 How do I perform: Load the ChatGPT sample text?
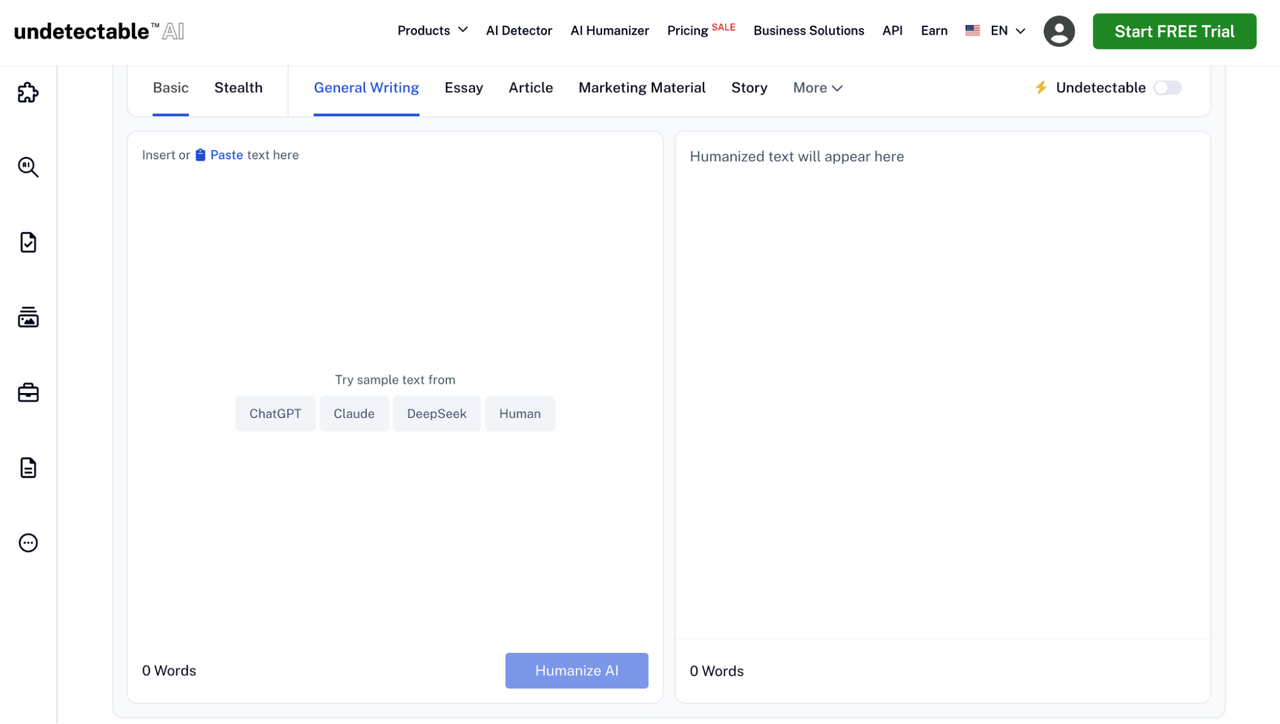pos(275,414)
